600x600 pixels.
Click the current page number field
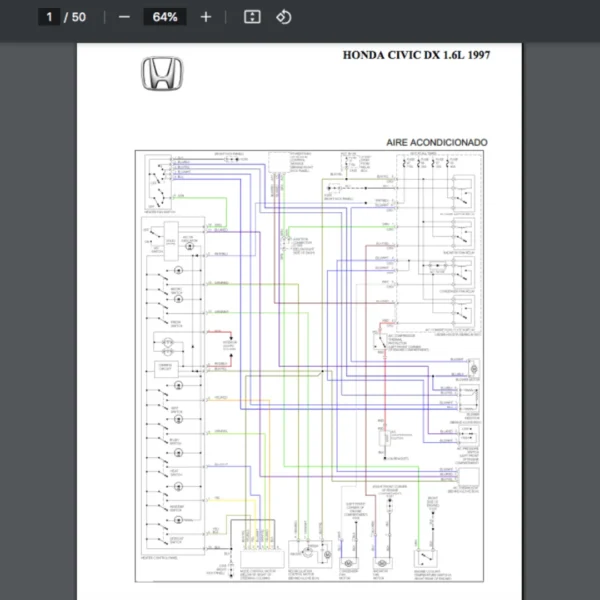[x=49, y=17]
